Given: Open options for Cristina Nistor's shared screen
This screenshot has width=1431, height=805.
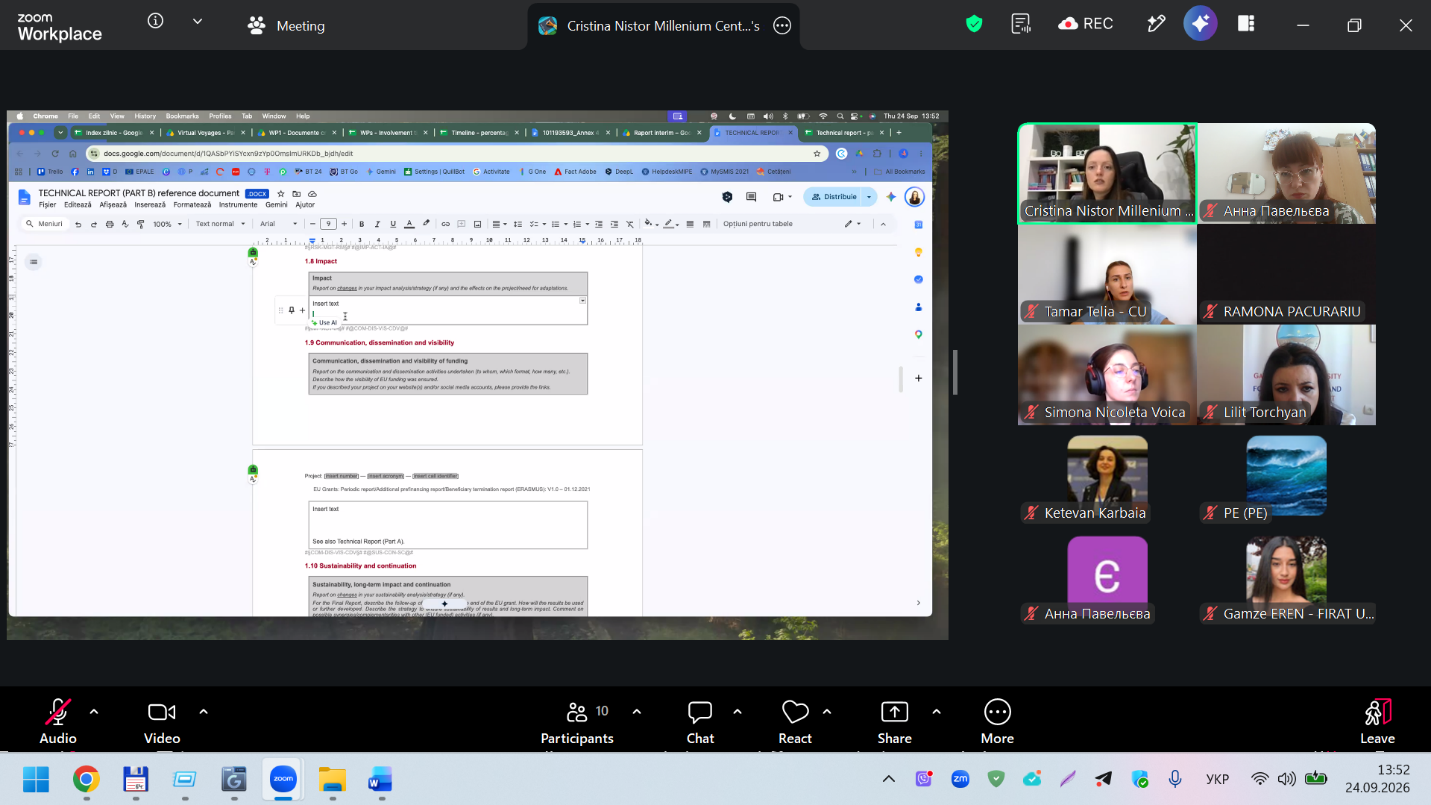Looking at the screenshot, I should pos(783,26).
